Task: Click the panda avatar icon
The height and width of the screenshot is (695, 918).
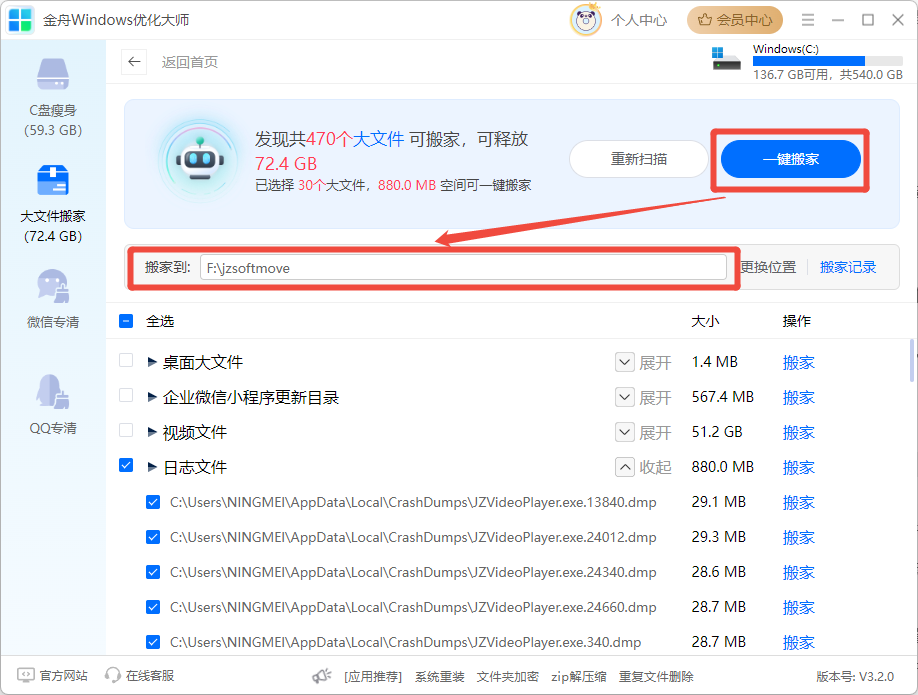Action: 585,20
